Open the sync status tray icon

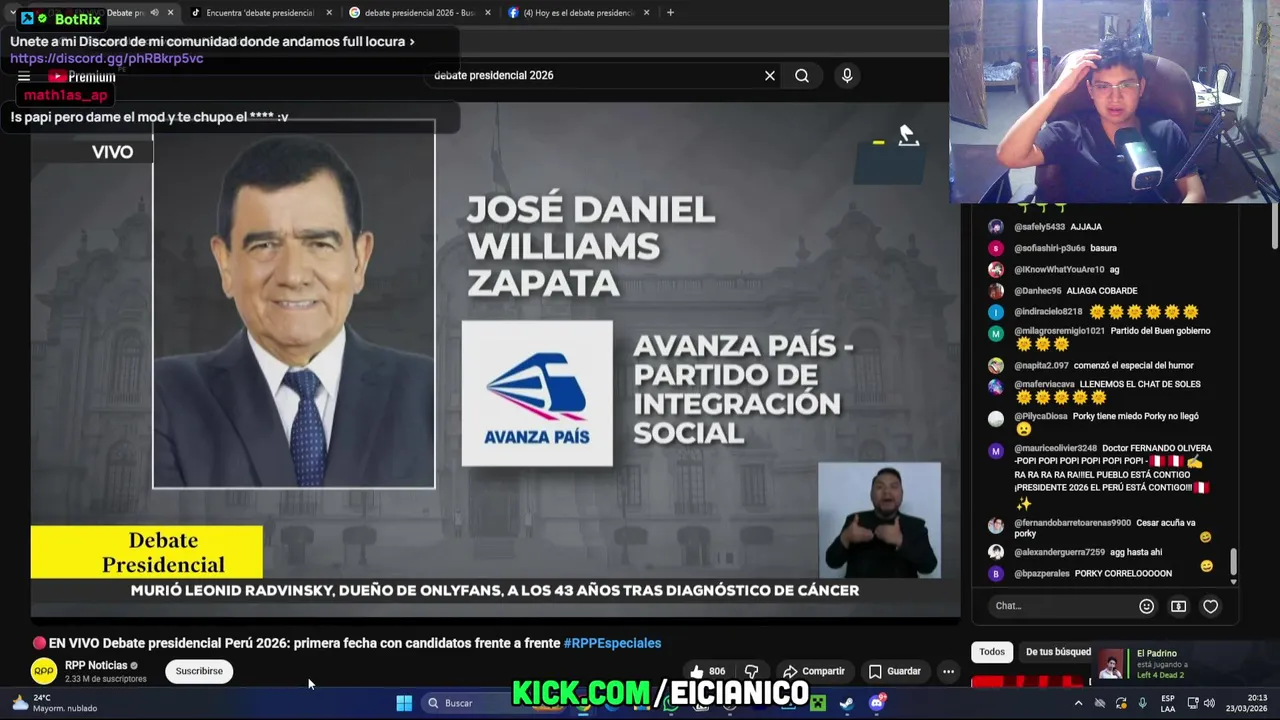(1121, 703)
